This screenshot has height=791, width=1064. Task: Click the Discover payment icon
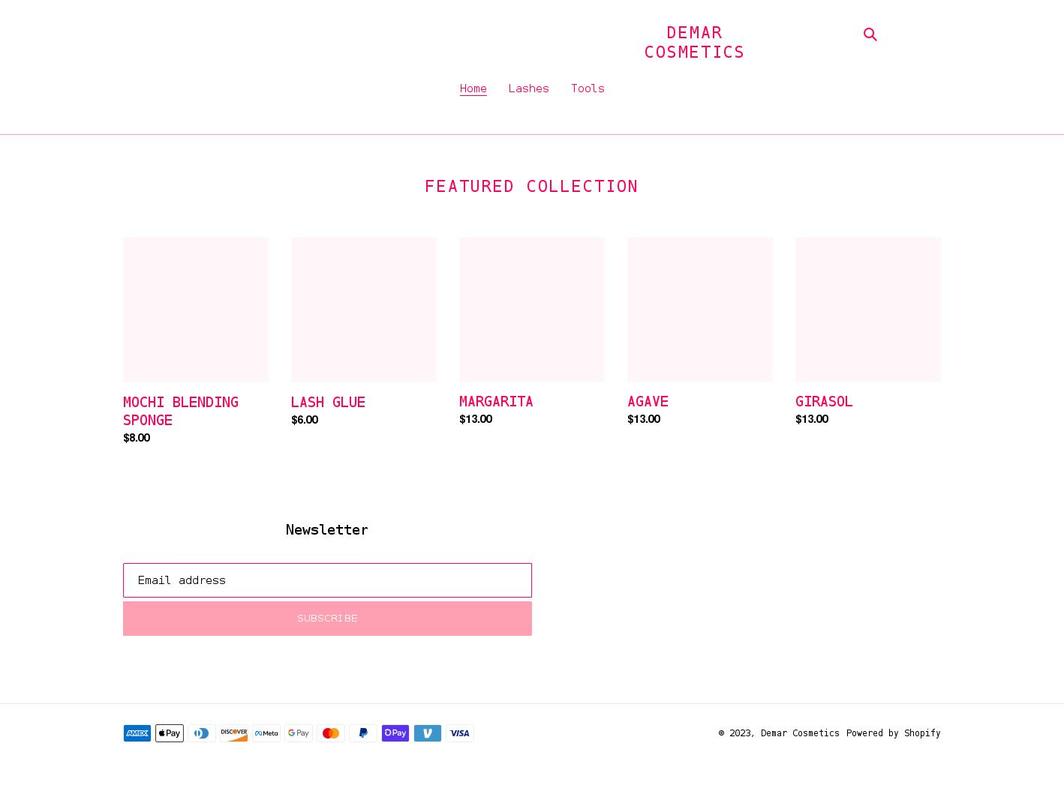click(x=234, y=733)
